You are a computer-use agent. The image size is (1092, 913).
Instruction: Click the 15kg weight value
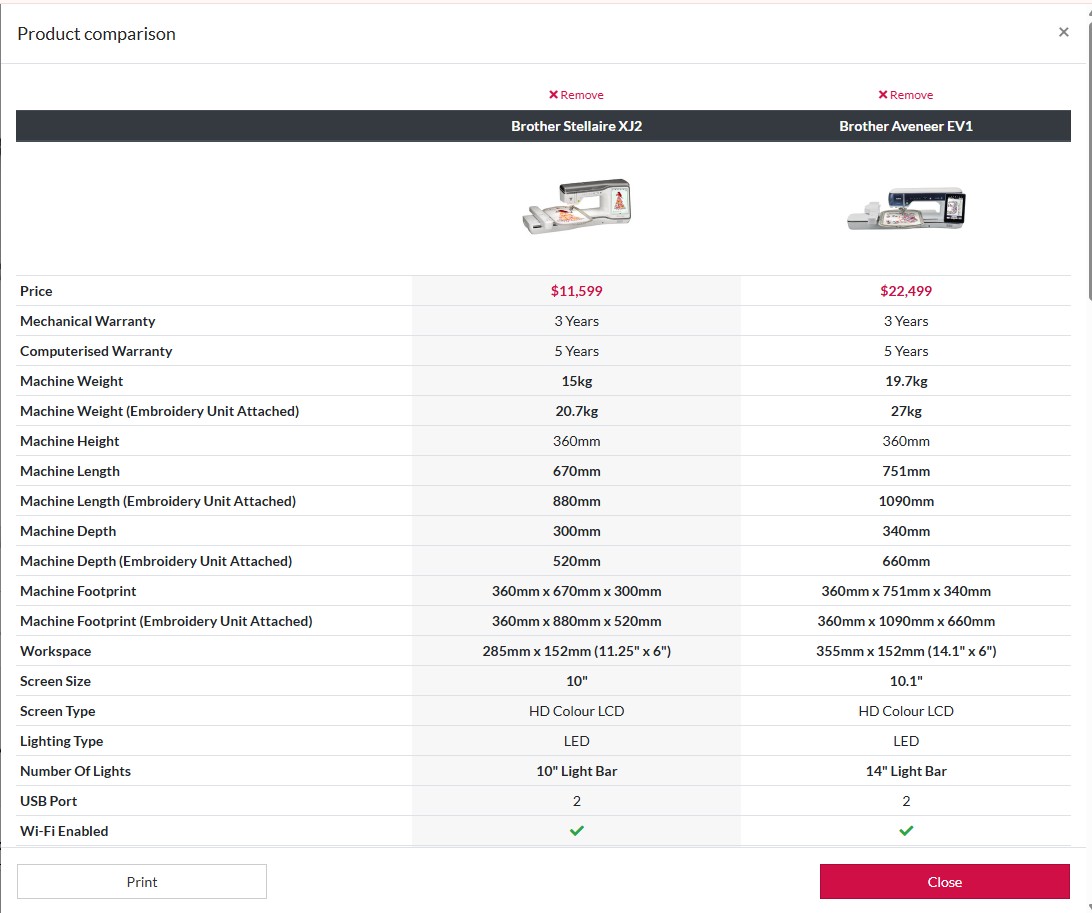[x=577, y=381]
